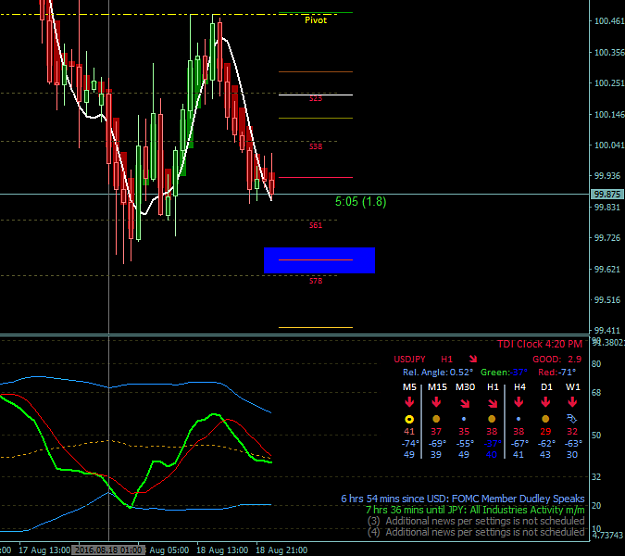Click the M15 down arrow trend icon
Image resolution: width=625 pixels, height=556 pixels.
(x=436, y=402)
